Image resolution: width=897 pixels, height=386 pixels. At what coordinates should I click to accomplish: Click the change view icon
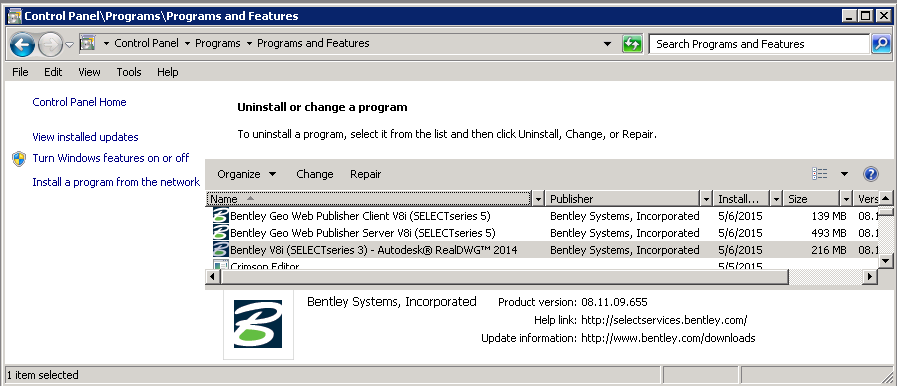[819, 174]
